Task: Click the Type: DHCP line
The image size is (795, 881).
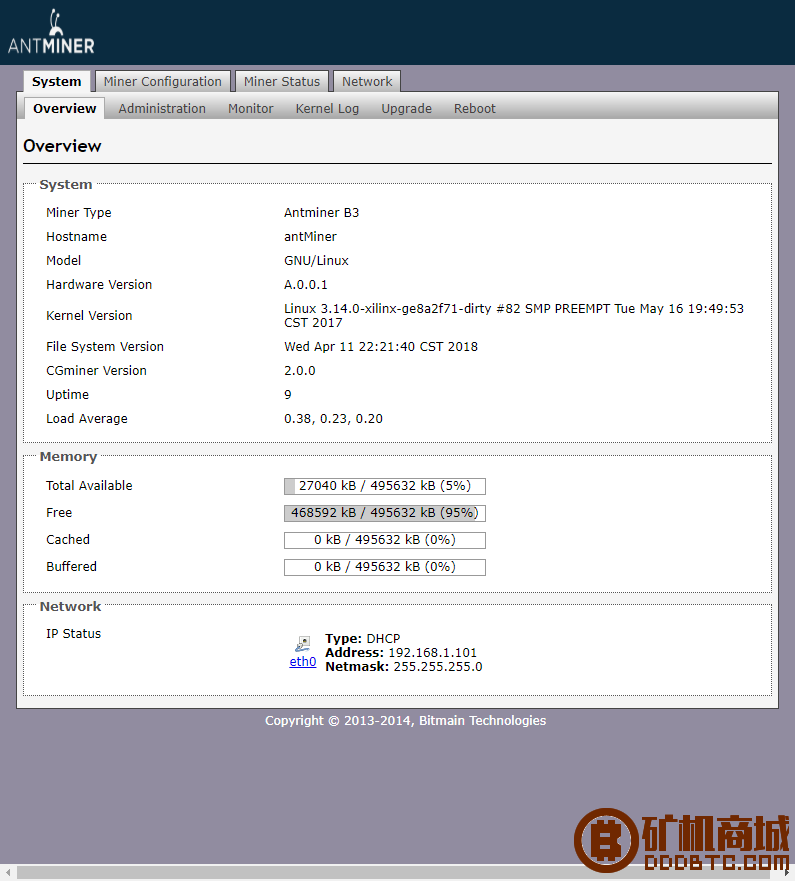Action: [x=363, y=639]
